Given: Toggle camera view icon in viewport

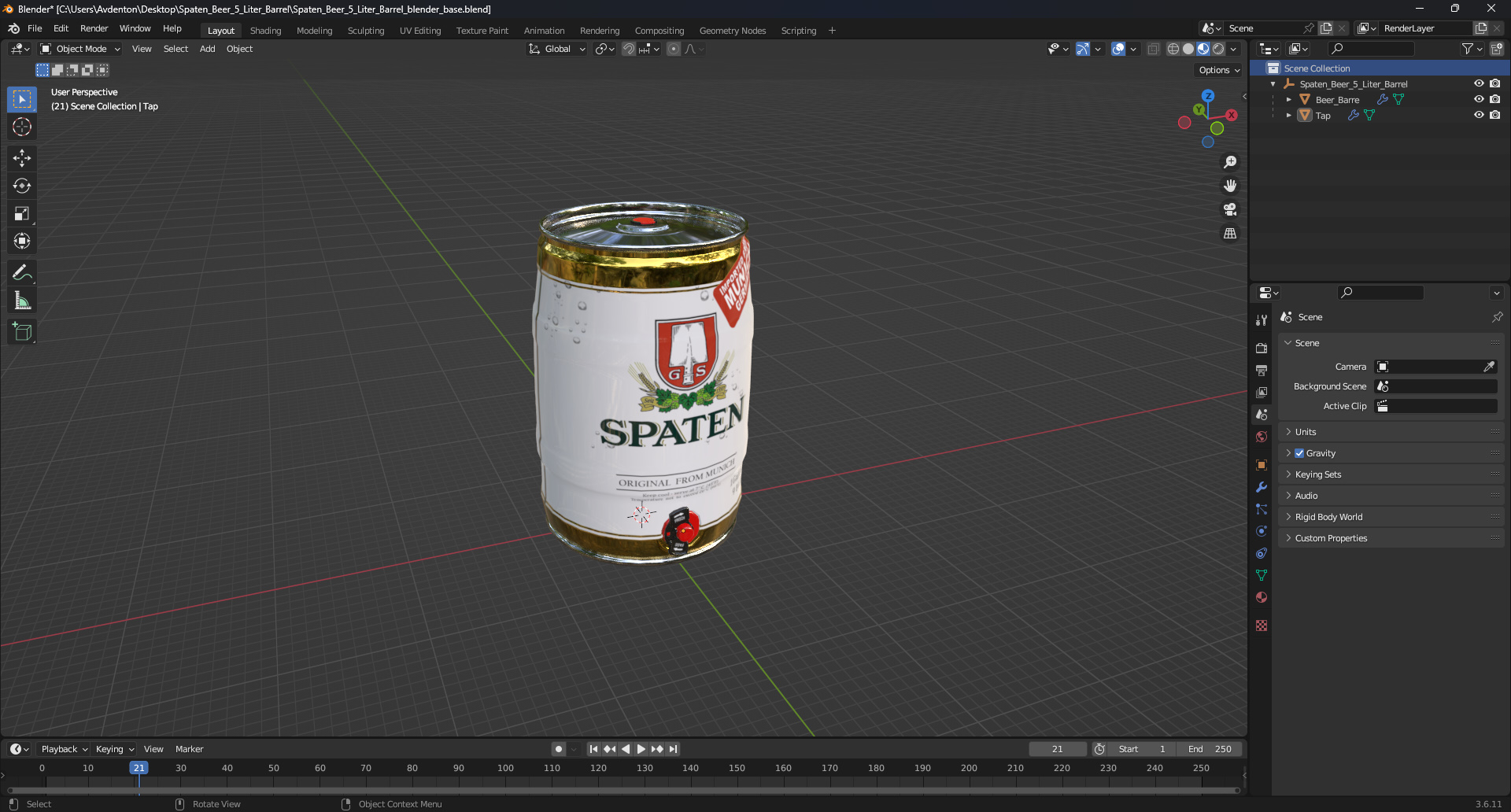Looking at the screenshot, I should pyautogui.click(x=1230, y=209).
